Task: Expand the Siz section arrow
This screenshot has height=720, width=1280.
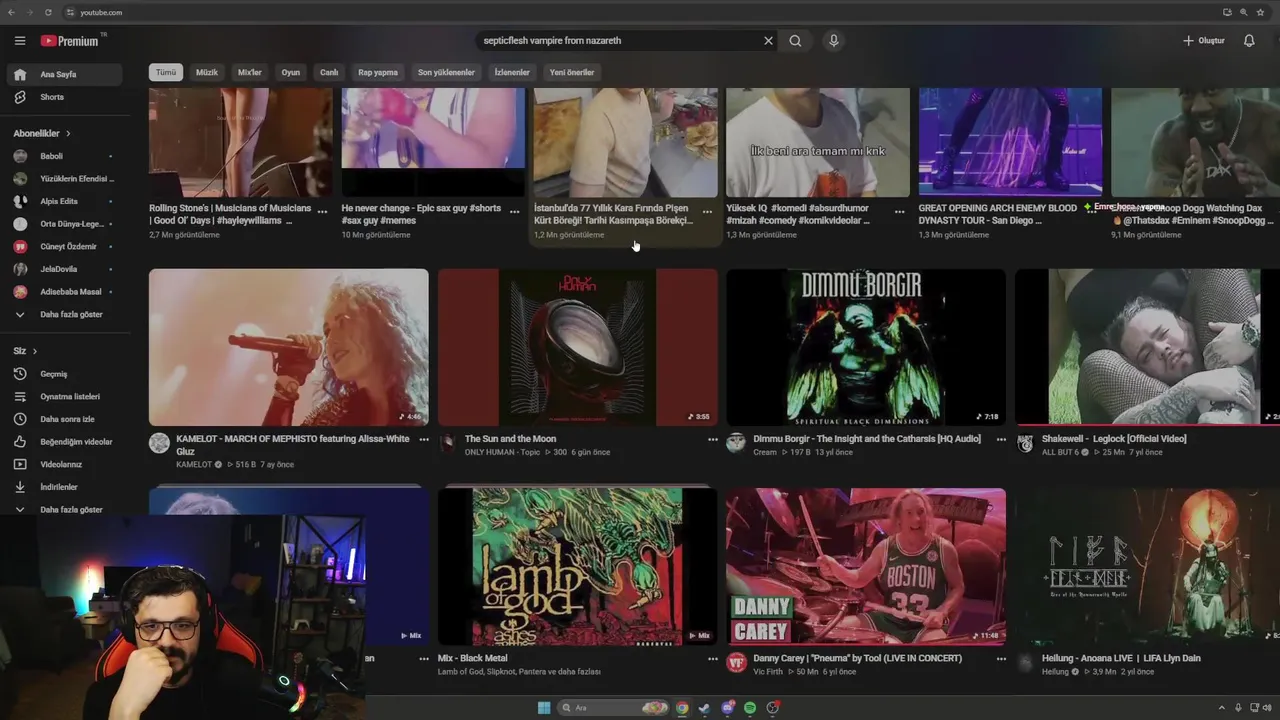Action: (34, 351)
